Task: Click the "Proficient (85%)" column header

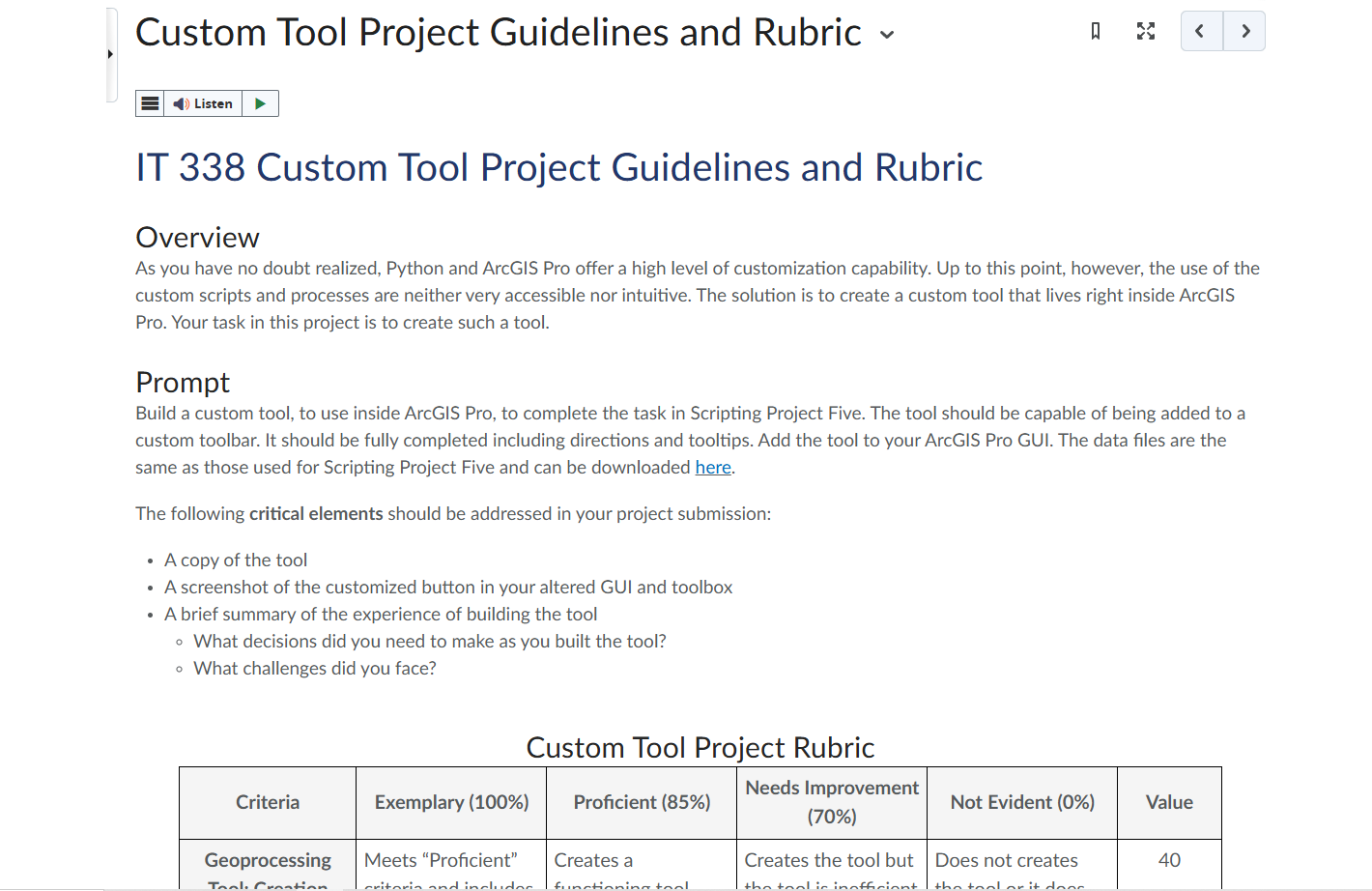Action: pyautogui.click(x=641, y=802)
